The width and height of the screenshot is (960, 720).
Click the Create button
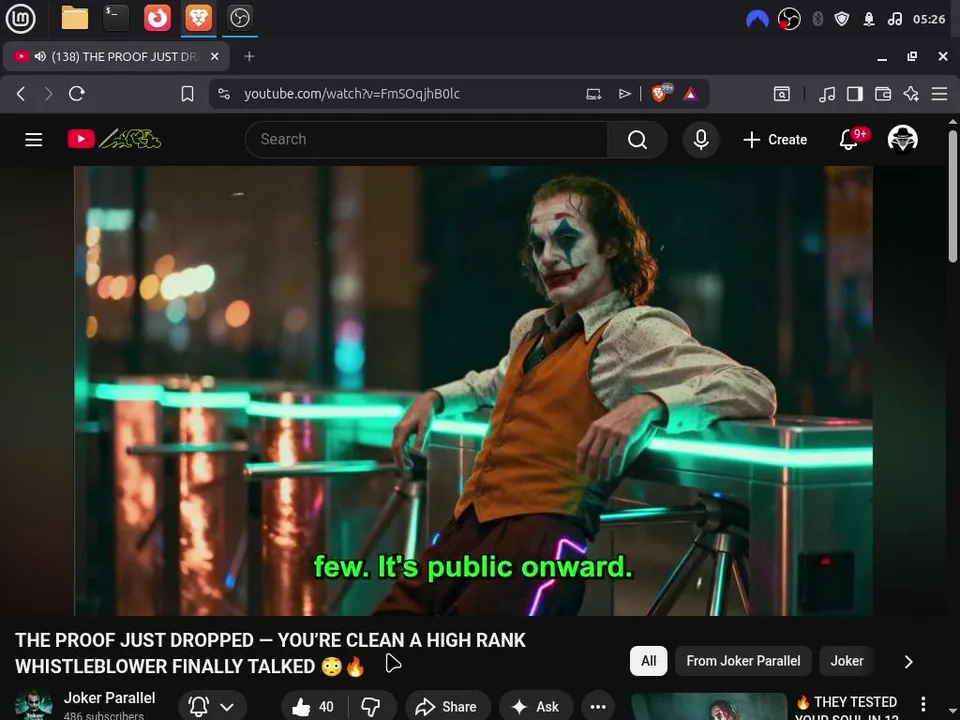click(774, 140)
